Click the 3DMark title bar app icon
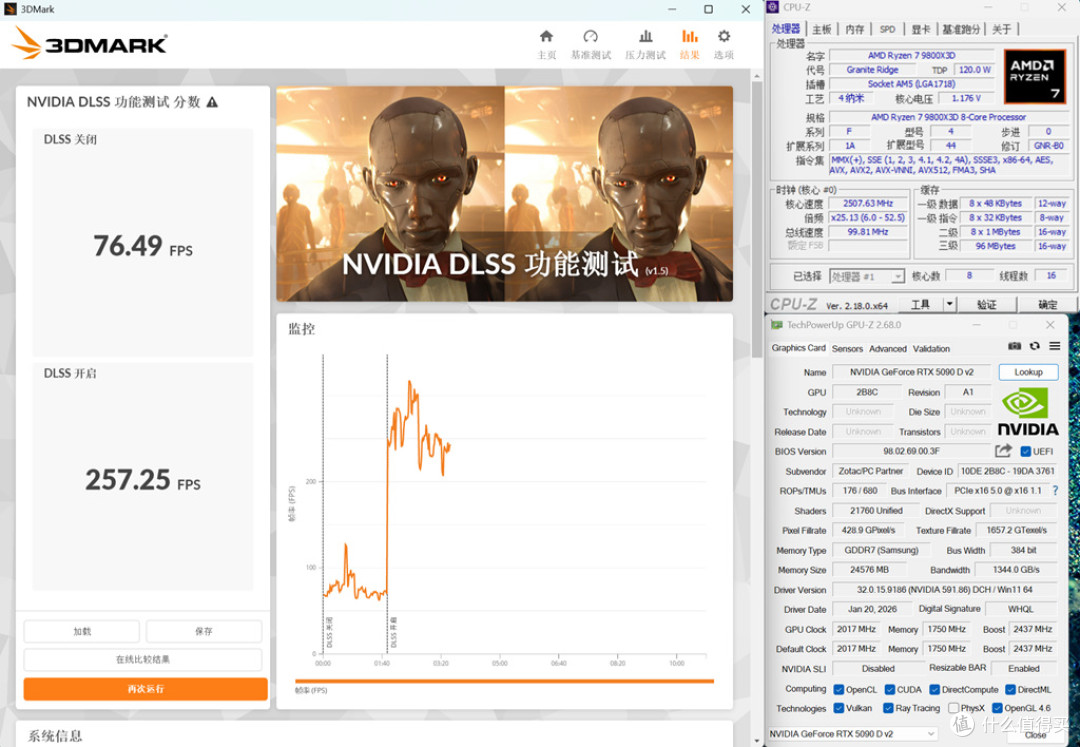1080x747 pixels. pyautogui.click(x=10, y=9)
